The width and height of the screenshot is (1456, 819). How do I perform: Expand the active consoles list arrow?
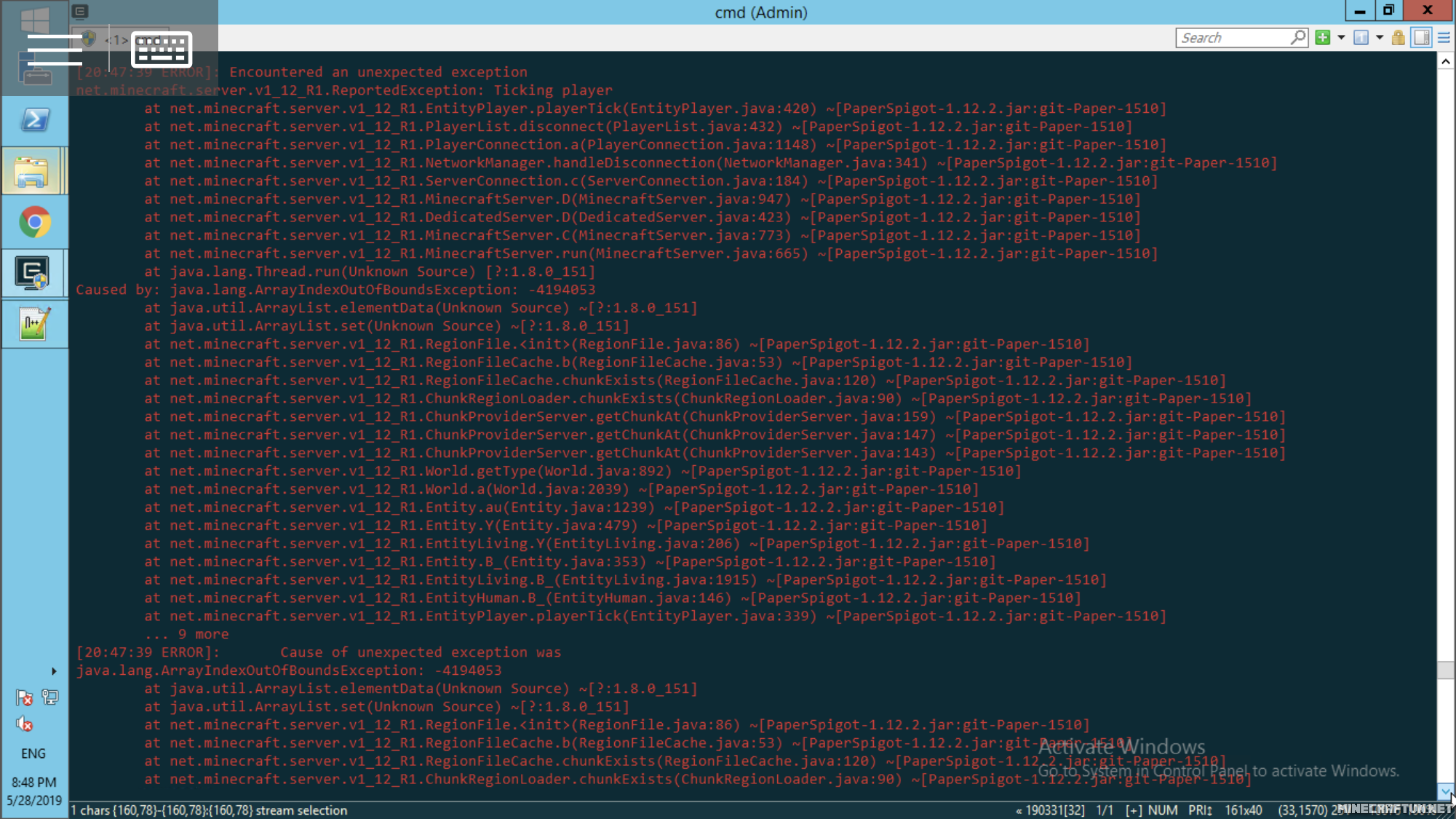tap(1379, 38)
